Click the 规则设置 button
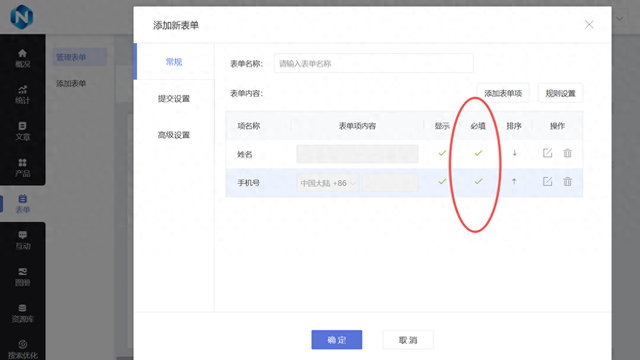This screenshot has width=640, height=360. click(560, 93)
